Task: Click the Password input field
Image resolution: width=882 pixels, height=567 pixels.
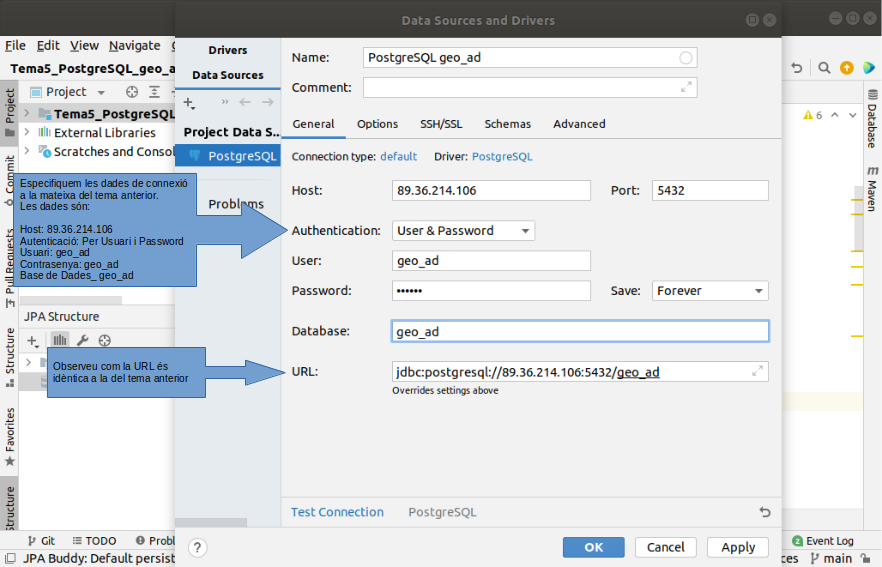Action: [x=491, y=291]
